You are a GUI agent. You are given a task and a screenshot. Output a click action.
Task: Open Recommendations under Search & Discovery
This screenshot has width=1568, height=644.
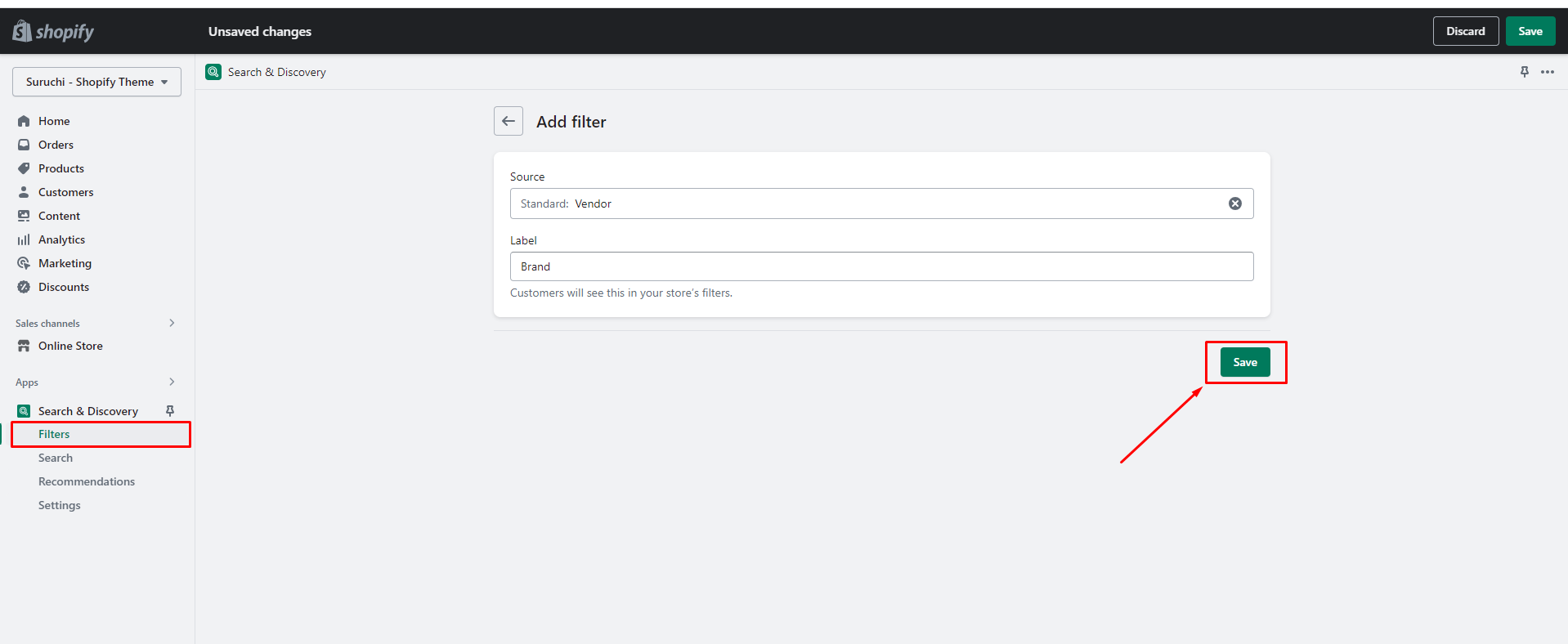87,481
